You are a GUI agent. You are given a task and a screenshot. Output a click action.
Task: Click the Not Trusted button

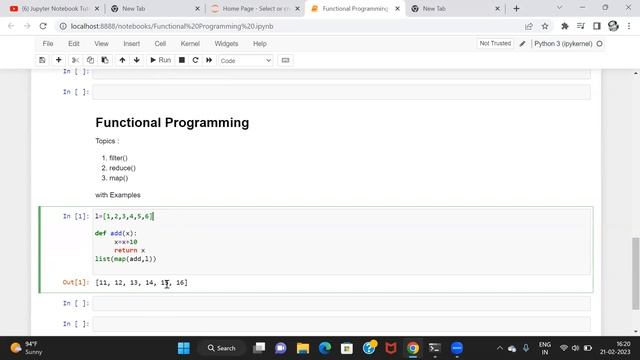click(x=495, y=43)
